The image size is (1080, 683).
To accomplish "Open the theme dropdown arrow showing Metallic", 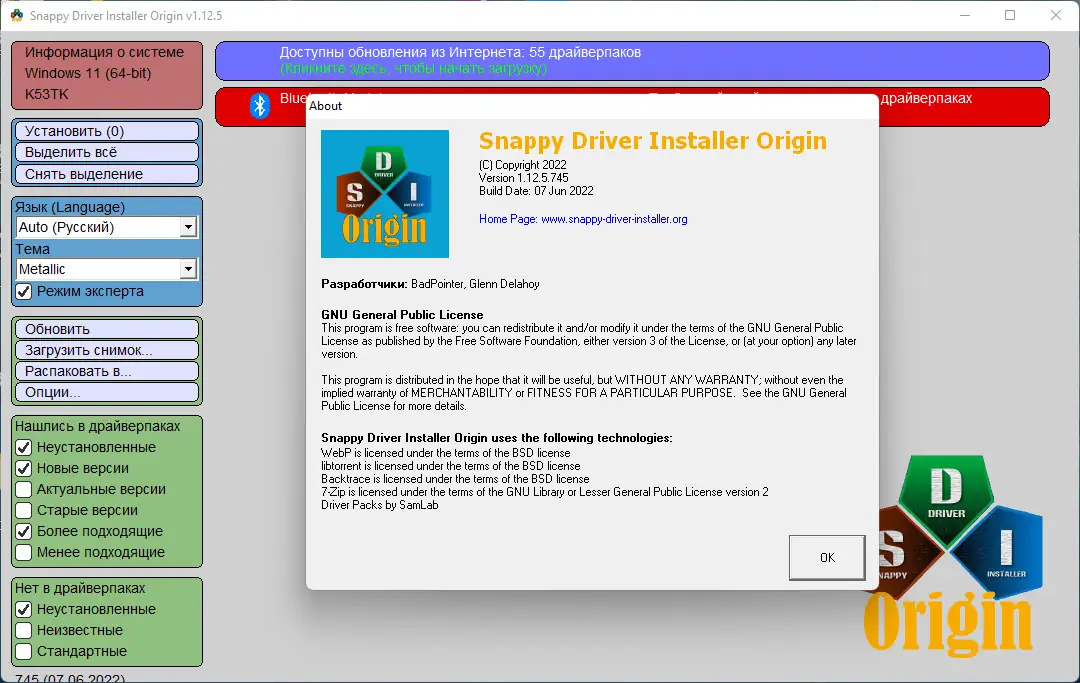I will tap(188, 269).
